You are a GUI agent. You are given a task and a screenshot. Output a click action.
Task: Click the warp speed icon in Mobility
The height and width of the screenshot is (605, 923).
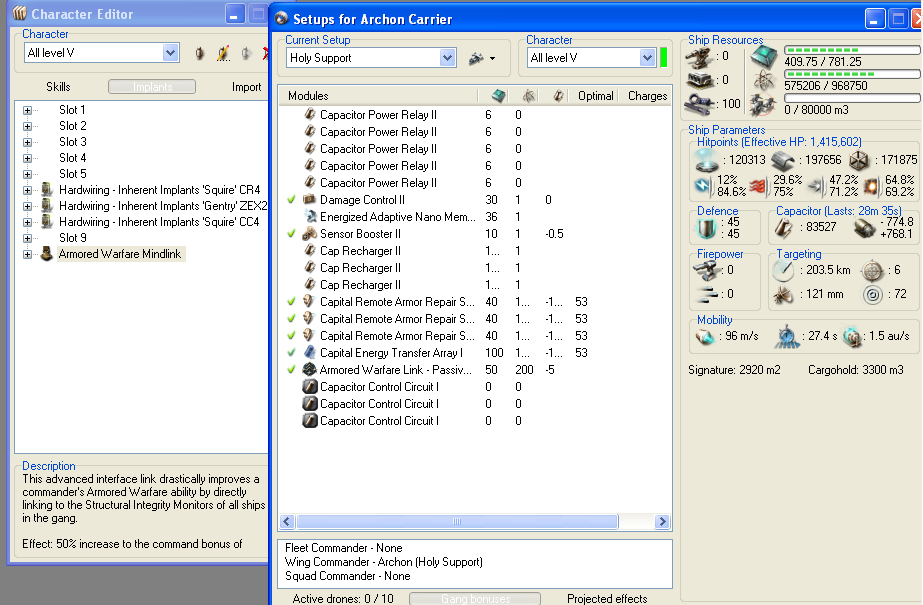852,336
